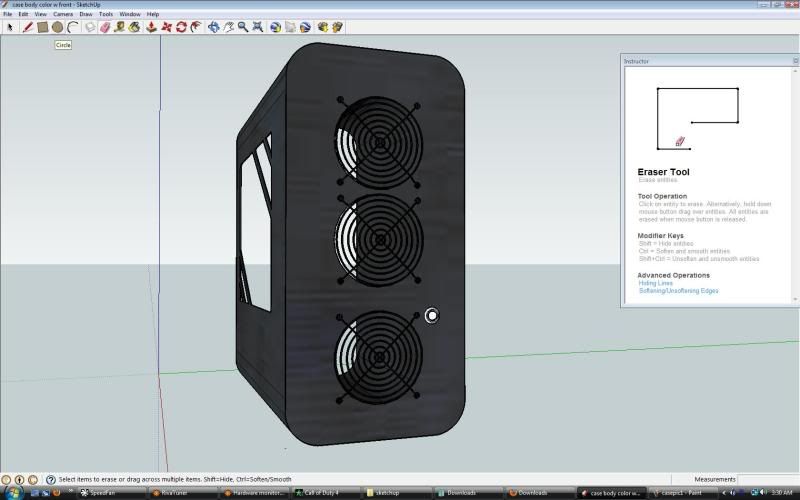Select the red Move tool

click(x=166, y=27)
